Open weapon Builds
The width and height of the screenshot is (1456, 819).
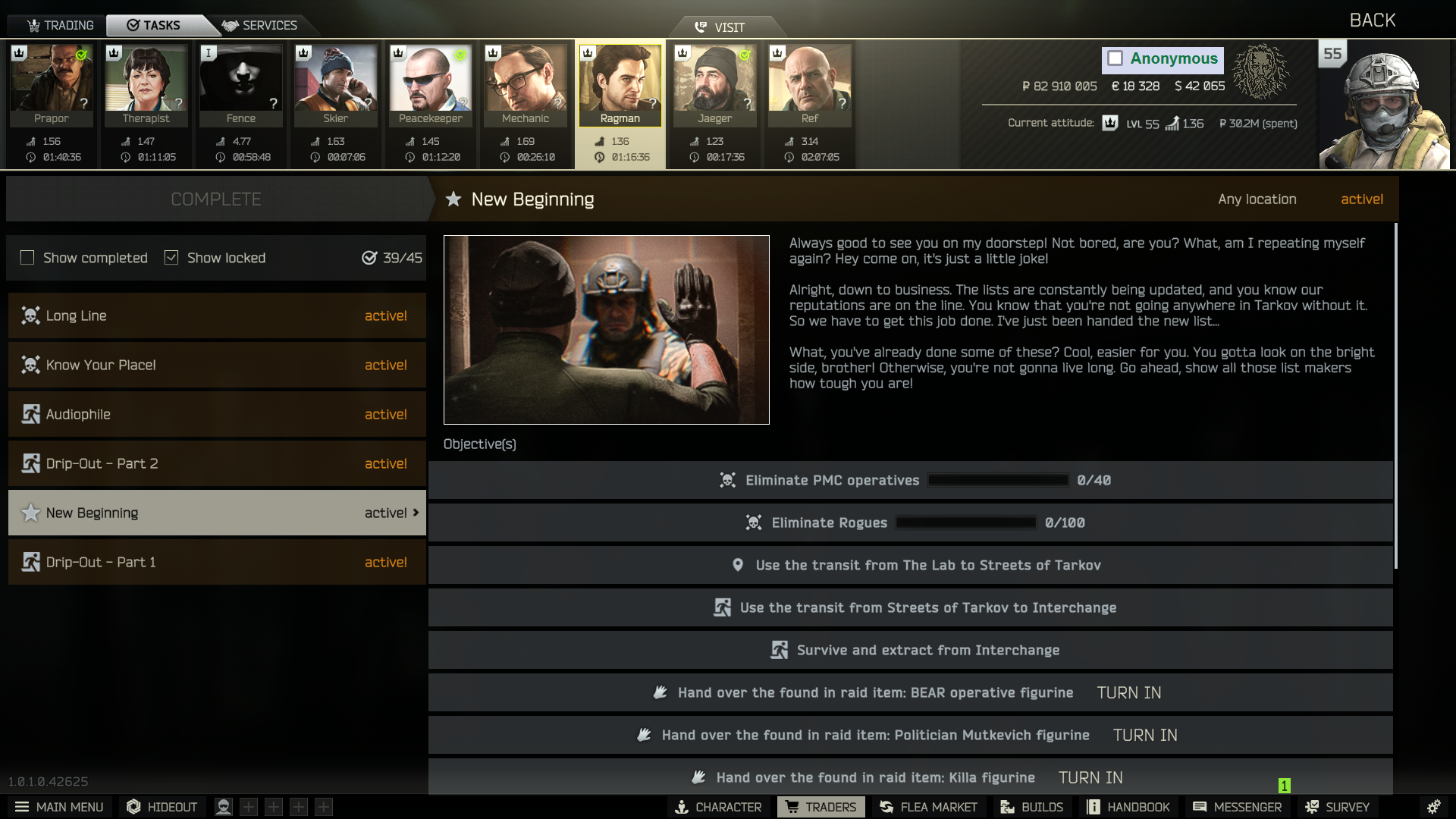point(1031,807)
